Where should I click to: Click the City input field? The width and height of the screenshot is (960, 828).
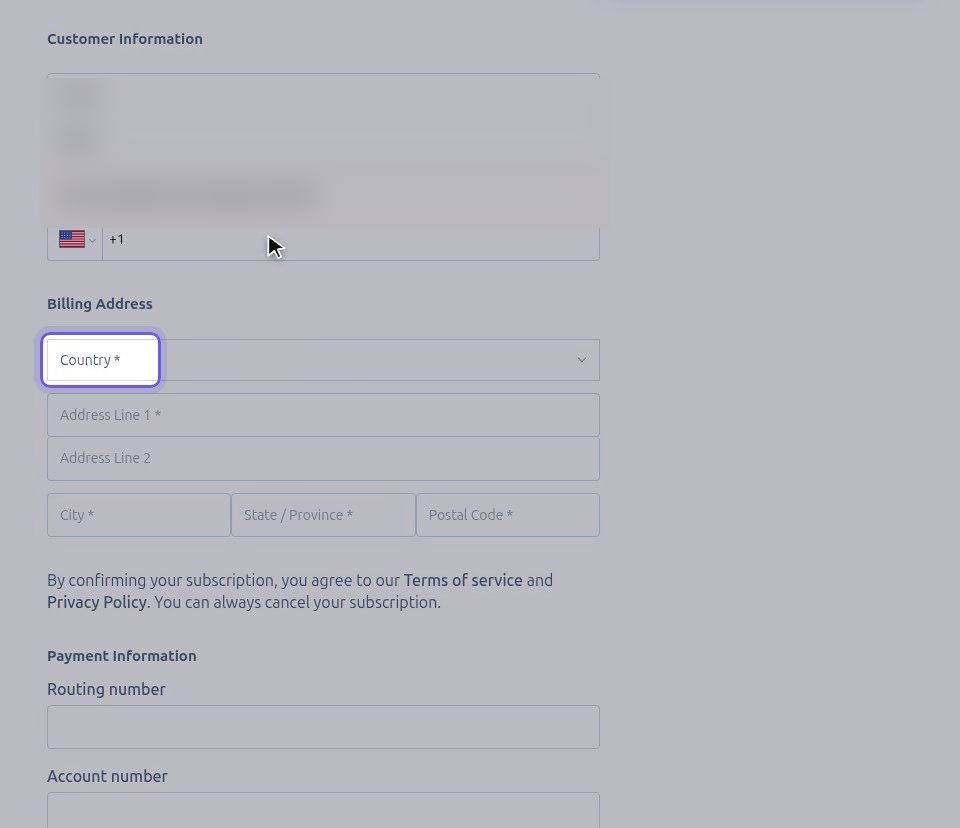click(x=139, y=515)
